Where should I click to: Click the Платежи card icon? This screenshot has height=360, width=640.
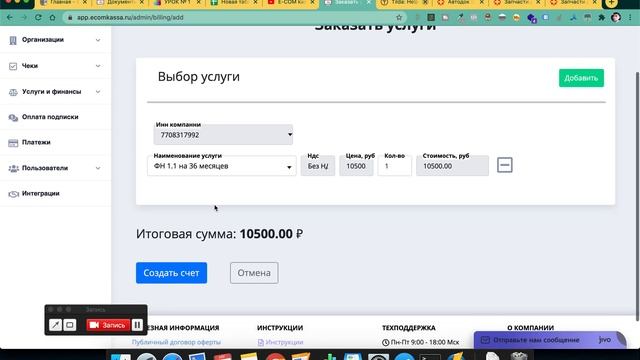[13, 143]
